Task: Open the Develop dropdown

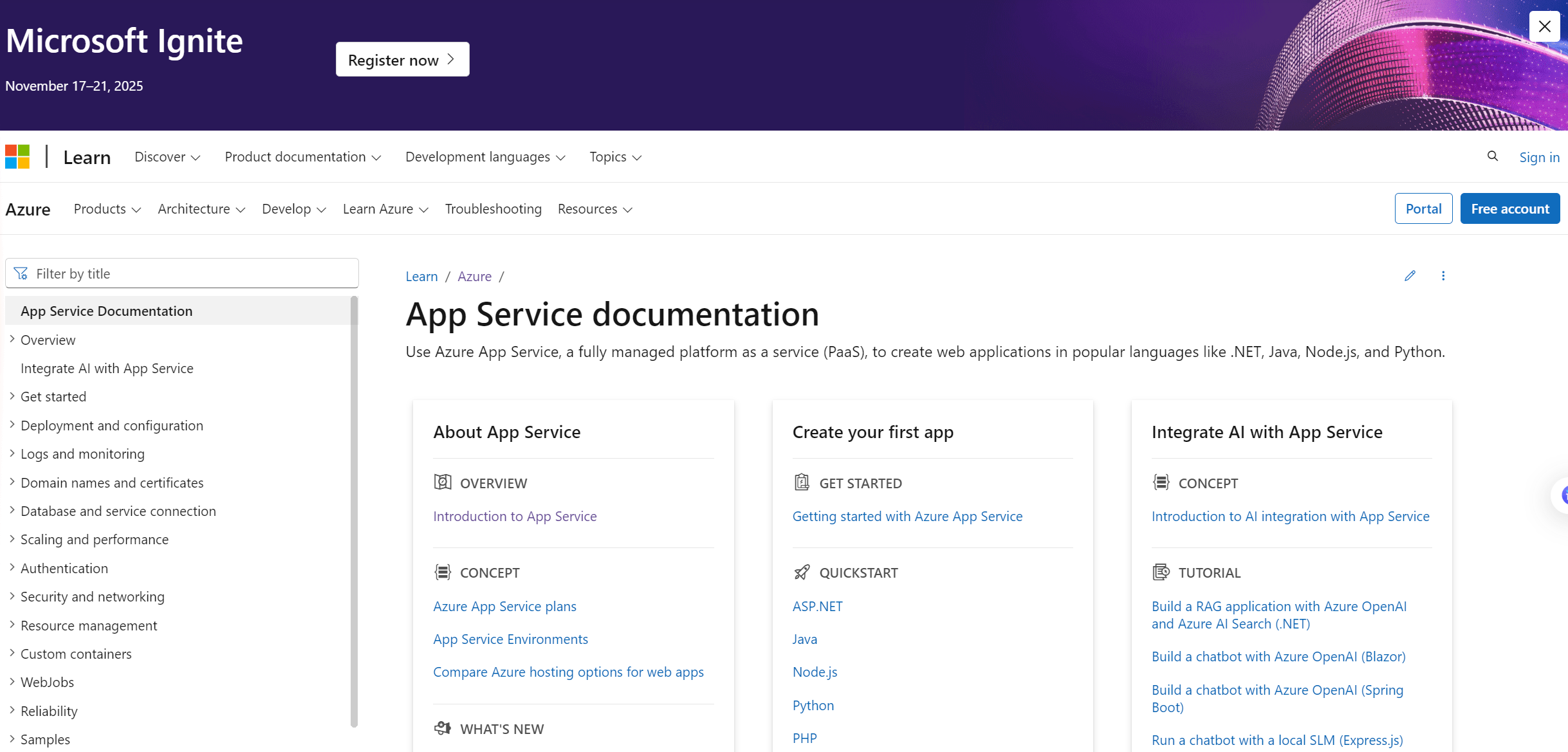Action: click(x=294, y=209)
